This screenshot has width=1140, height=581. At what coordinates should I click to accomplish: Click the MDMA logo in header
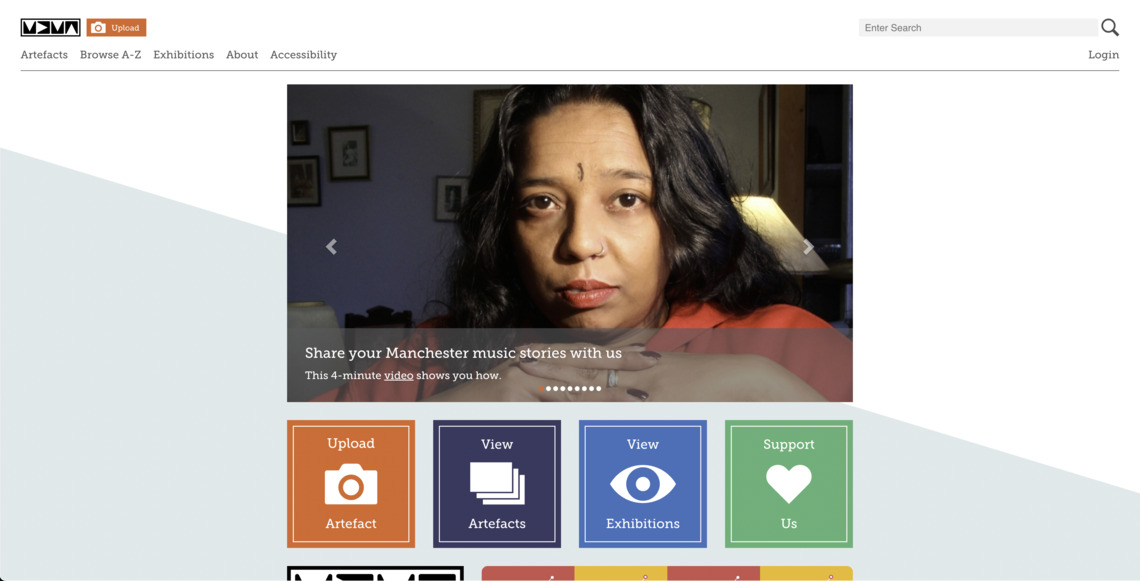[x=50, y=28]
